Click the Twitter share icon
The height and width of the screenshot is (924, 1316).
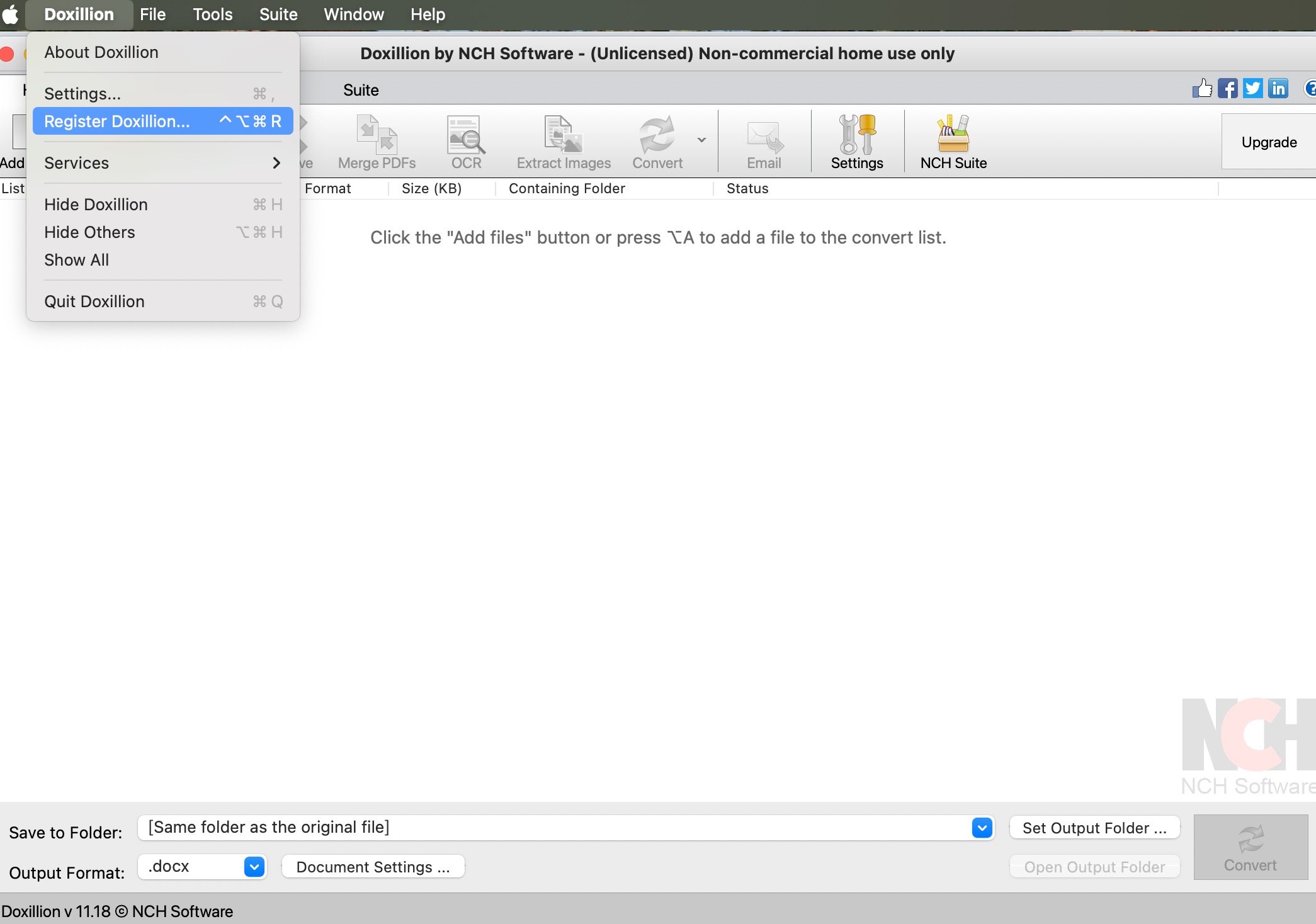(x=1252, y=88)
